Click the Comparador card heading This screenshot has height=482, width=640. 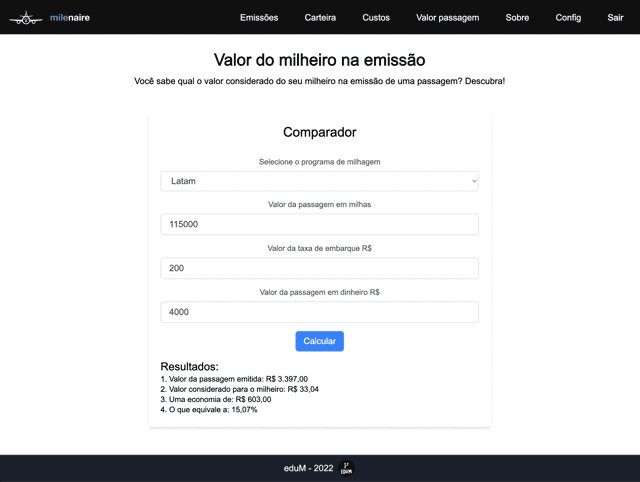click(320, 132)
